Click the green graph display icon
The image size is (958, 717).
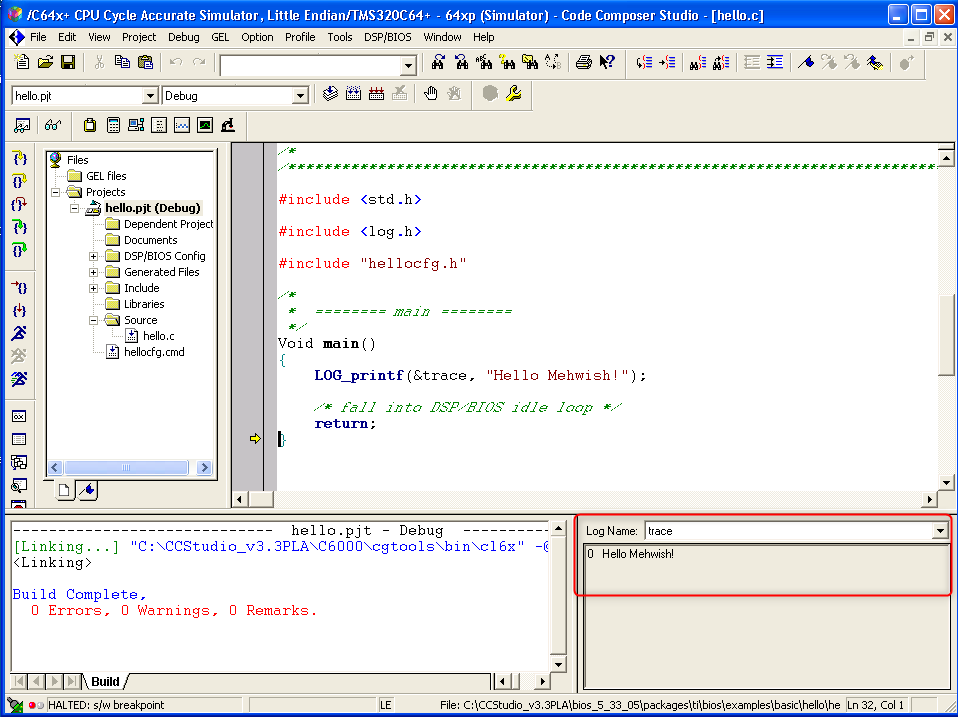[205, 125]
